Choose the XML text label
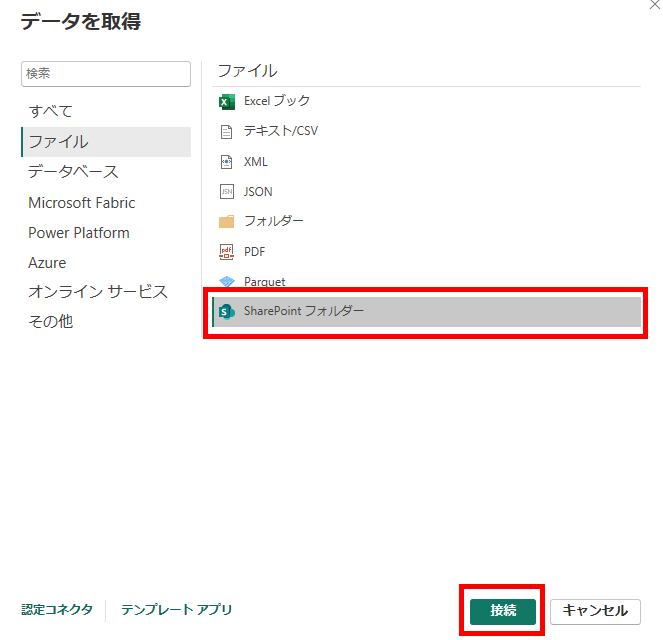Screen dimensions: 663x640 255,162
